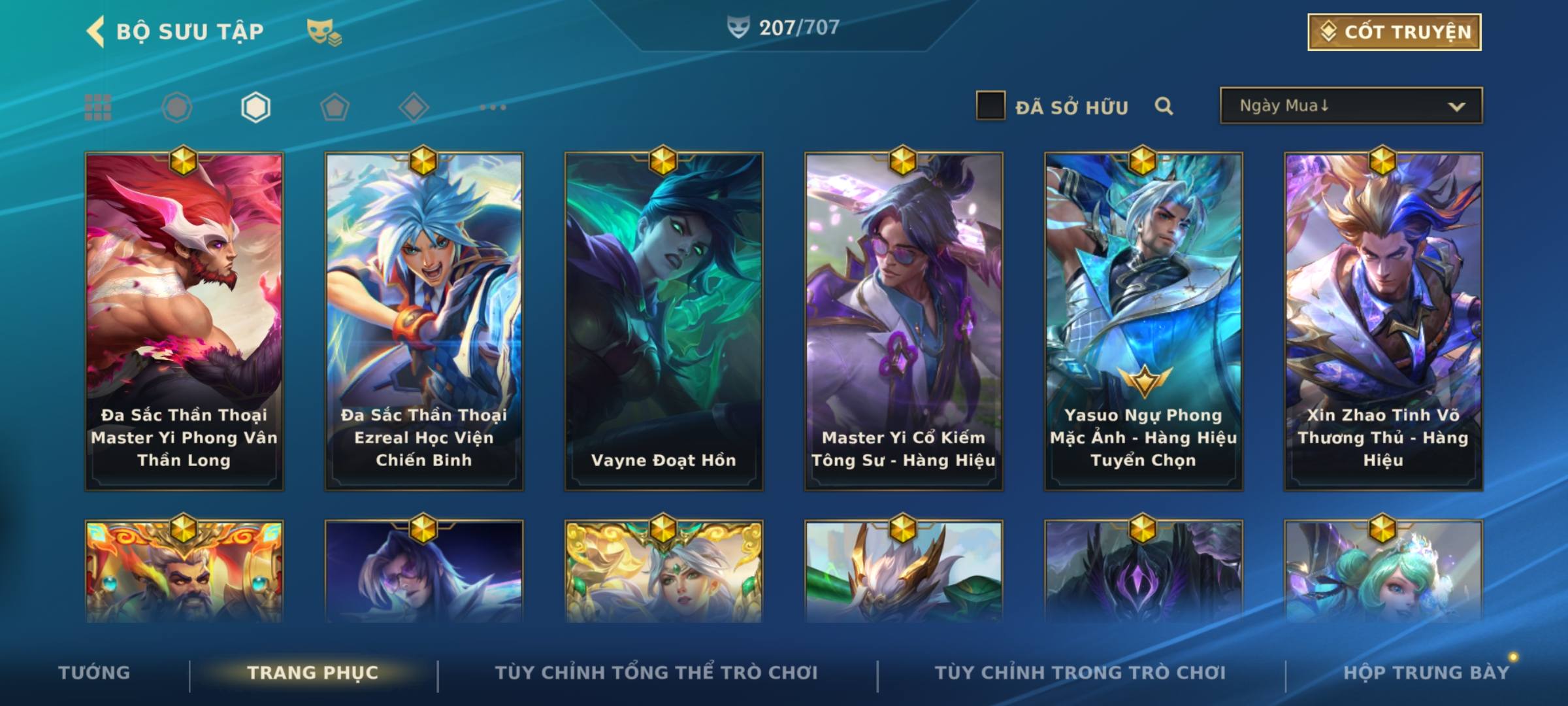Image resolution: width=1568 pixels, height=706 pixels.
Task: Open the mask and coins skin icon
Action: pyautogui.click(x=324, y=31)
